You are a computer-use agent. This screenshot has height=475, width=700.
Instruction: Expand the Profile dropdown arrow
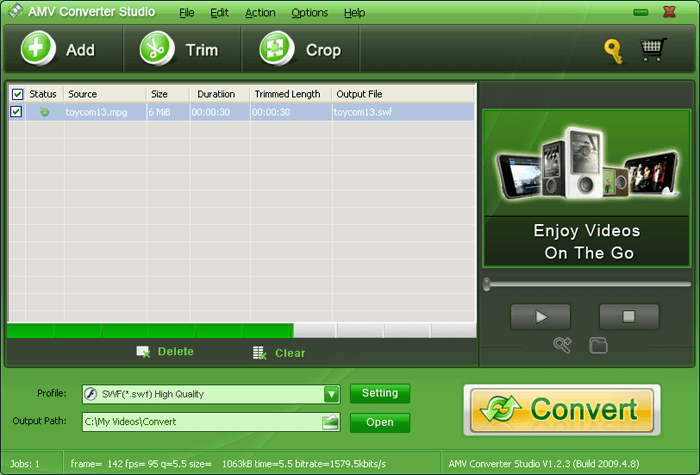(331, 394)
